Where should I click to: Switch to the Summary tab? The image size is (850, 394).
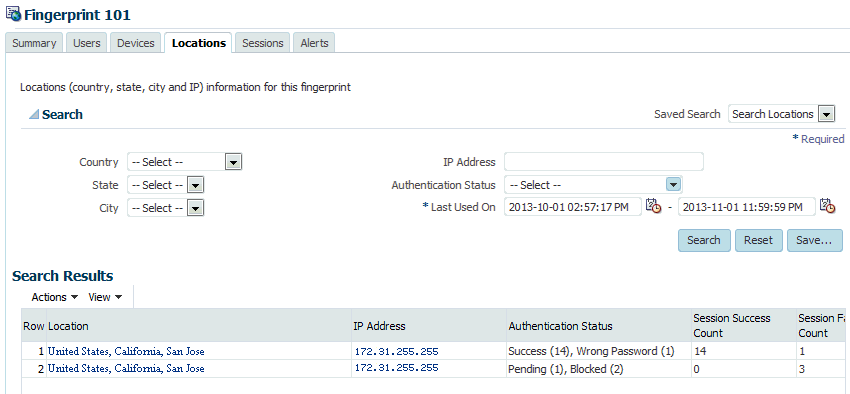(34, 43)
